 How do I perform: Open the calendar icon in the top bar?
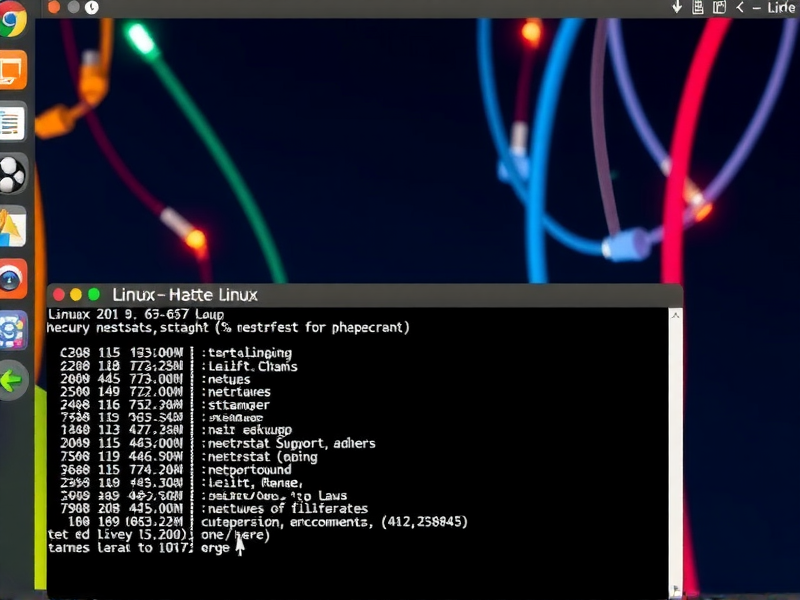pos(698,8)
